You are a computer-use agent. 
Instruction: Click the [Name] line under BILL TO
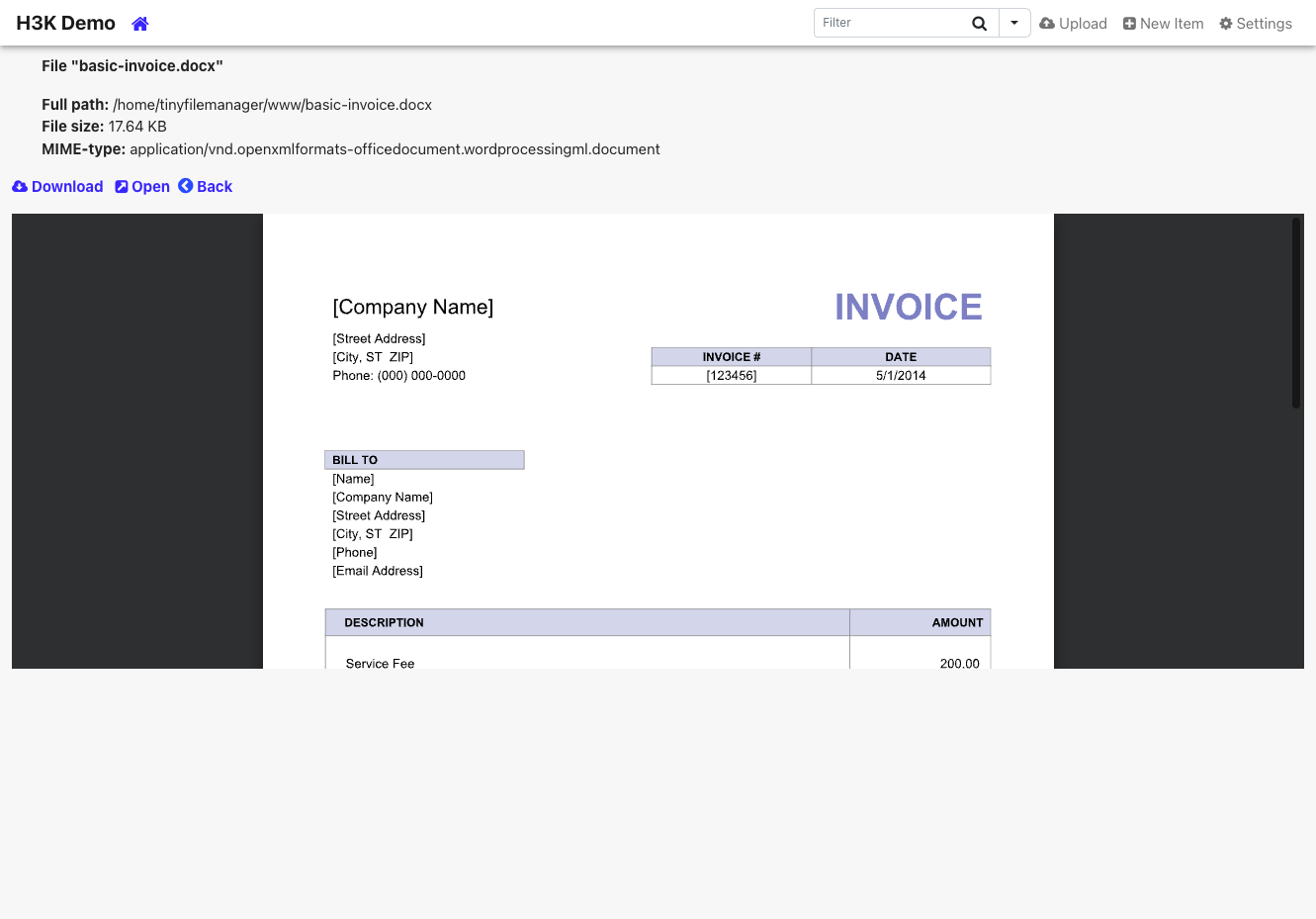353,479
